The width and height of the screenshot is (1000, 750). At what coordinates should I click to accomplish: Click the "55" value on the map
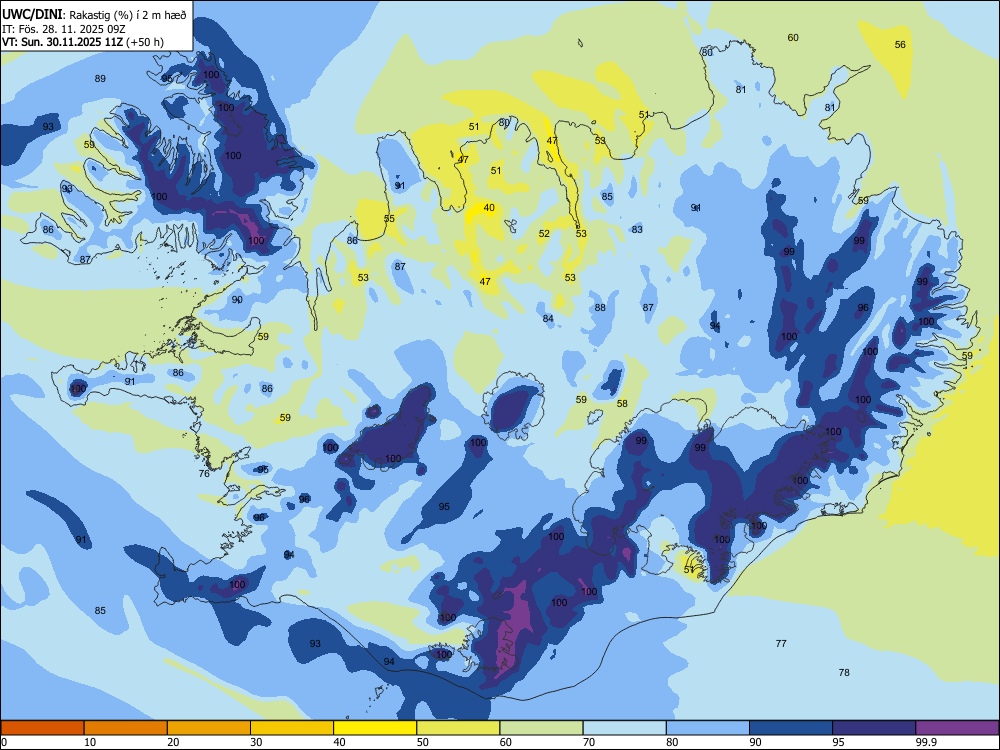tap(389, 218)
